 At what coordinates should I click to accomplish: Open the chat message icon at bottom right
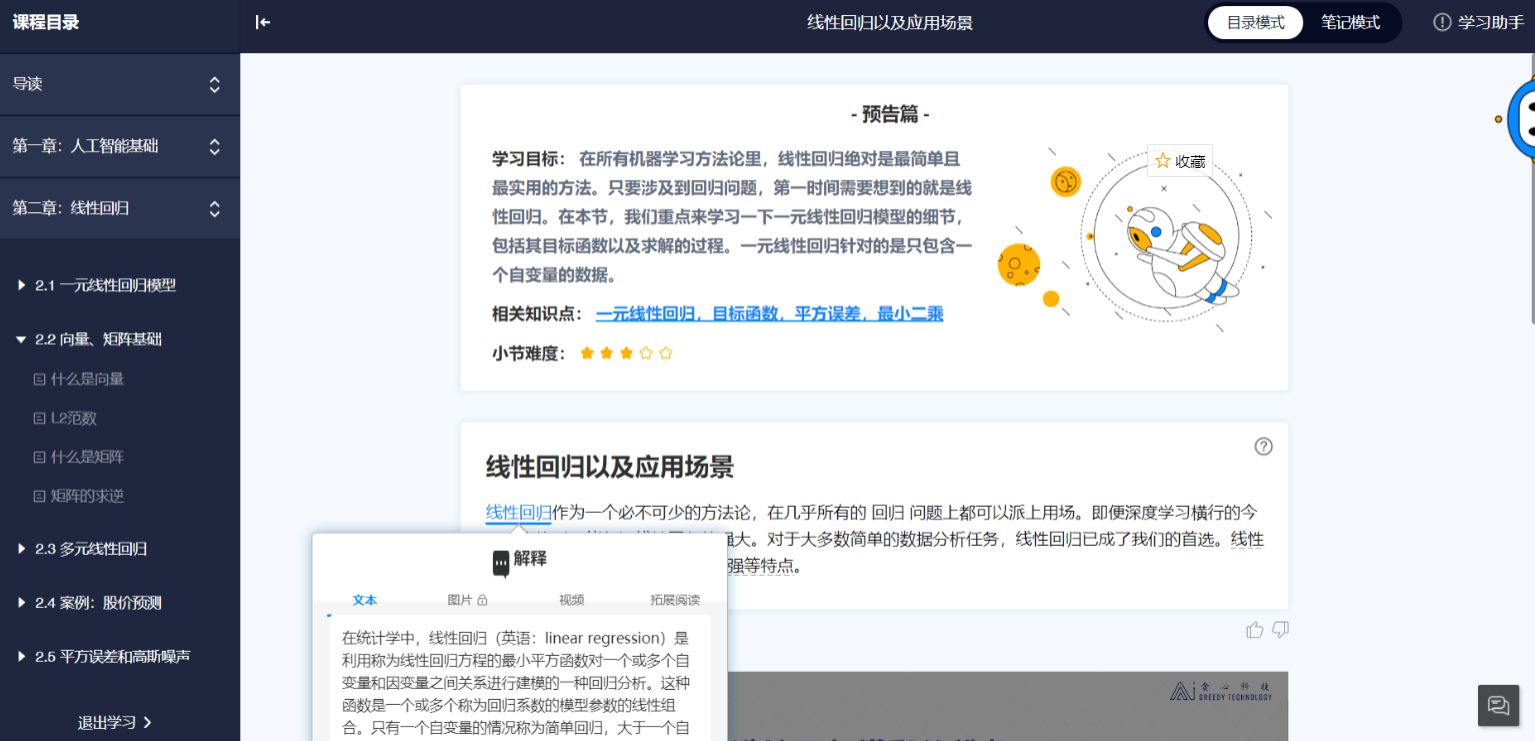(x=1497, y=705)
